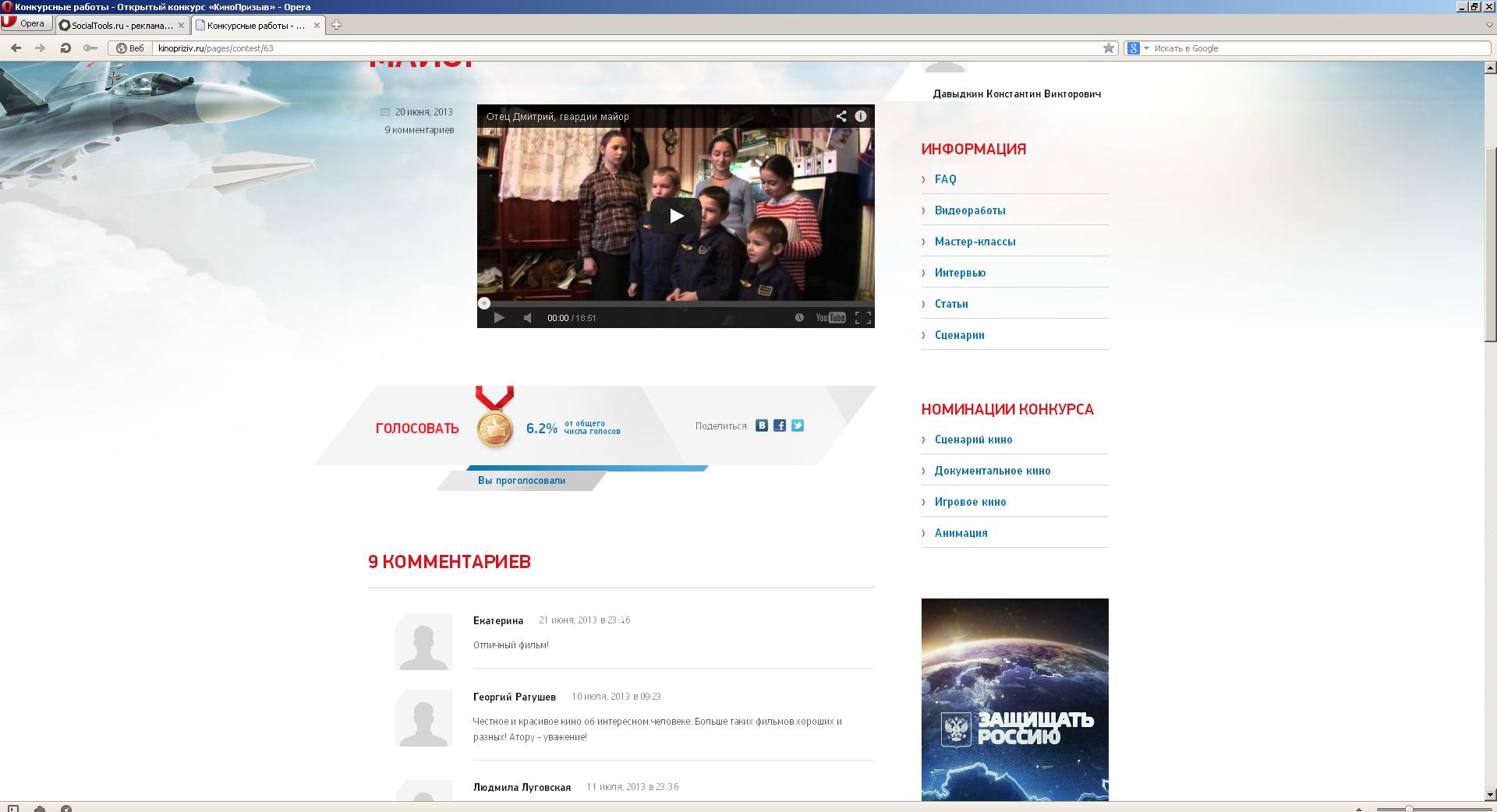Click the page scrollbar up arrow
The width and height of the screenshot is (1497, 812).
point(1490,68)
